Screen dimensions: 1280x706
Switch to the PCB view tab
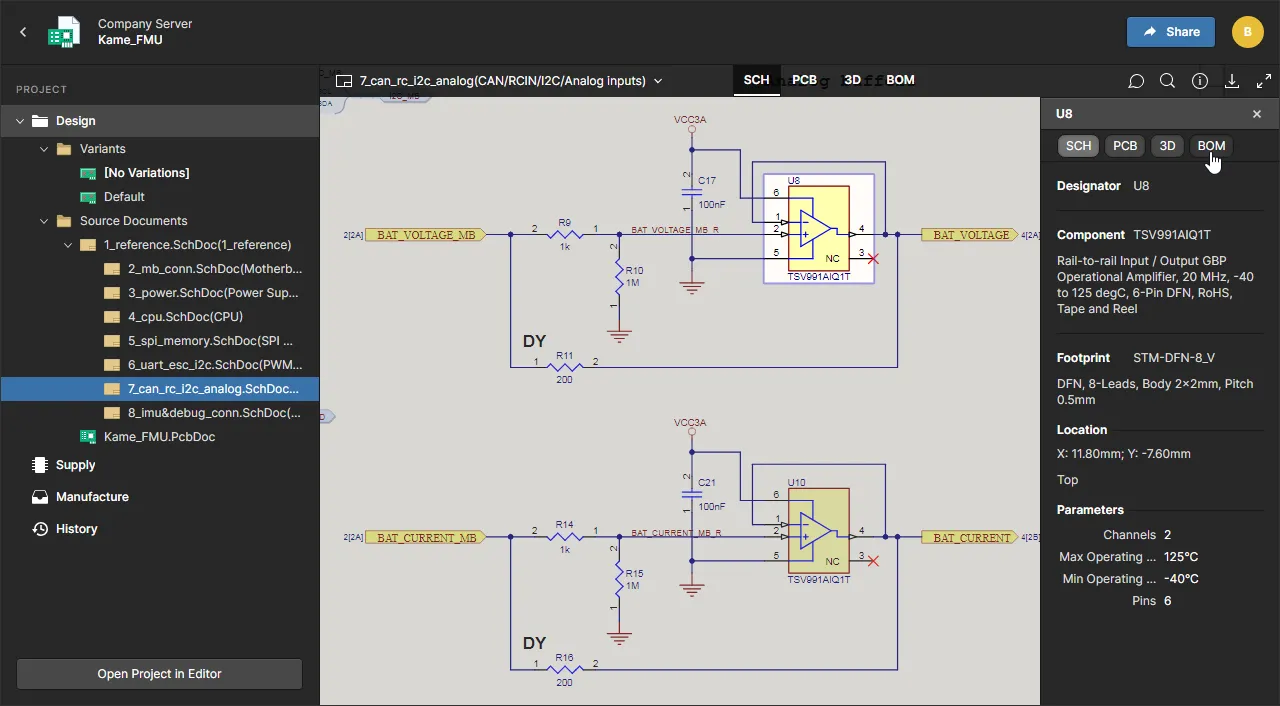pyautogui.click(x=804, y=80)
